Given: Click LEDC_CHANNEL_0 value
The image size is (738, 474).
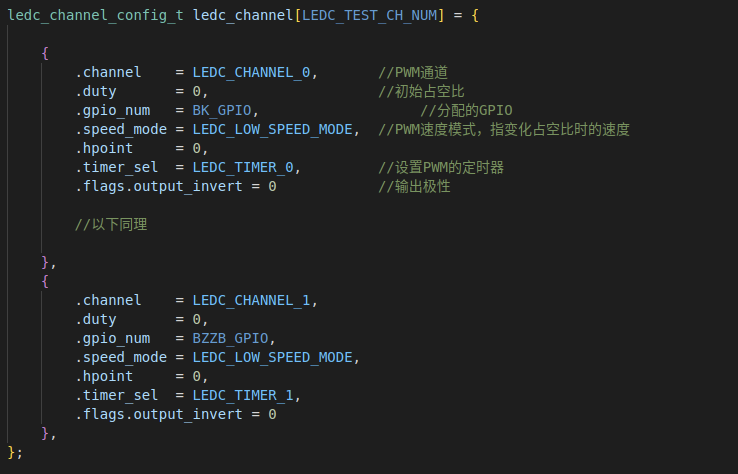Looking at the screenshot, I should [x=251, y=72].
